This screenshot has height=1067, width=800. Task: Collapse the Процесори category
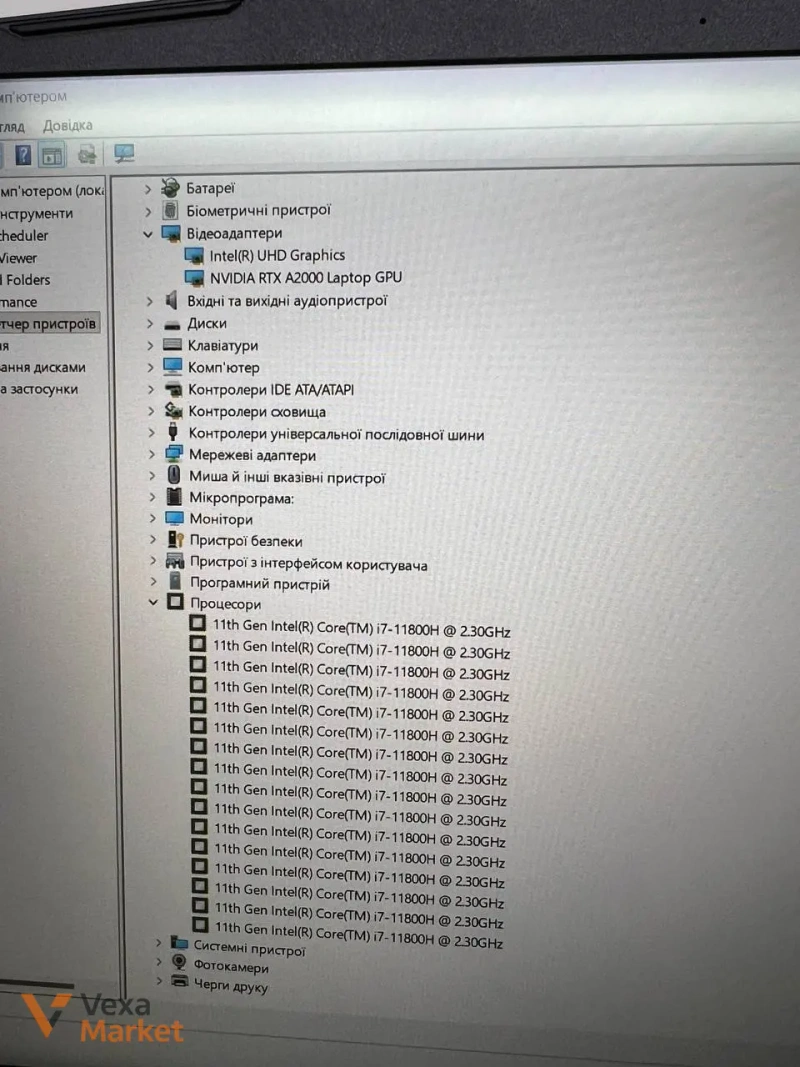click(x=153, y=602)
